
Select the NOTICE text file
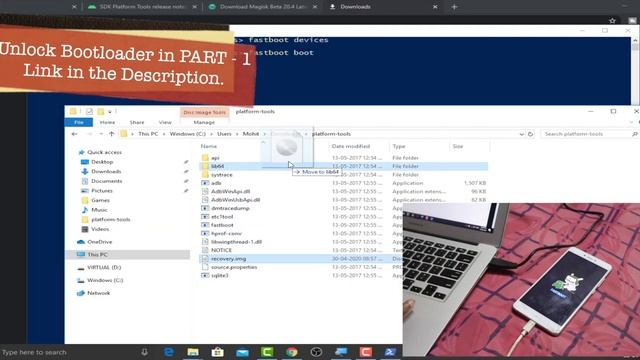[x=221, y=250]
